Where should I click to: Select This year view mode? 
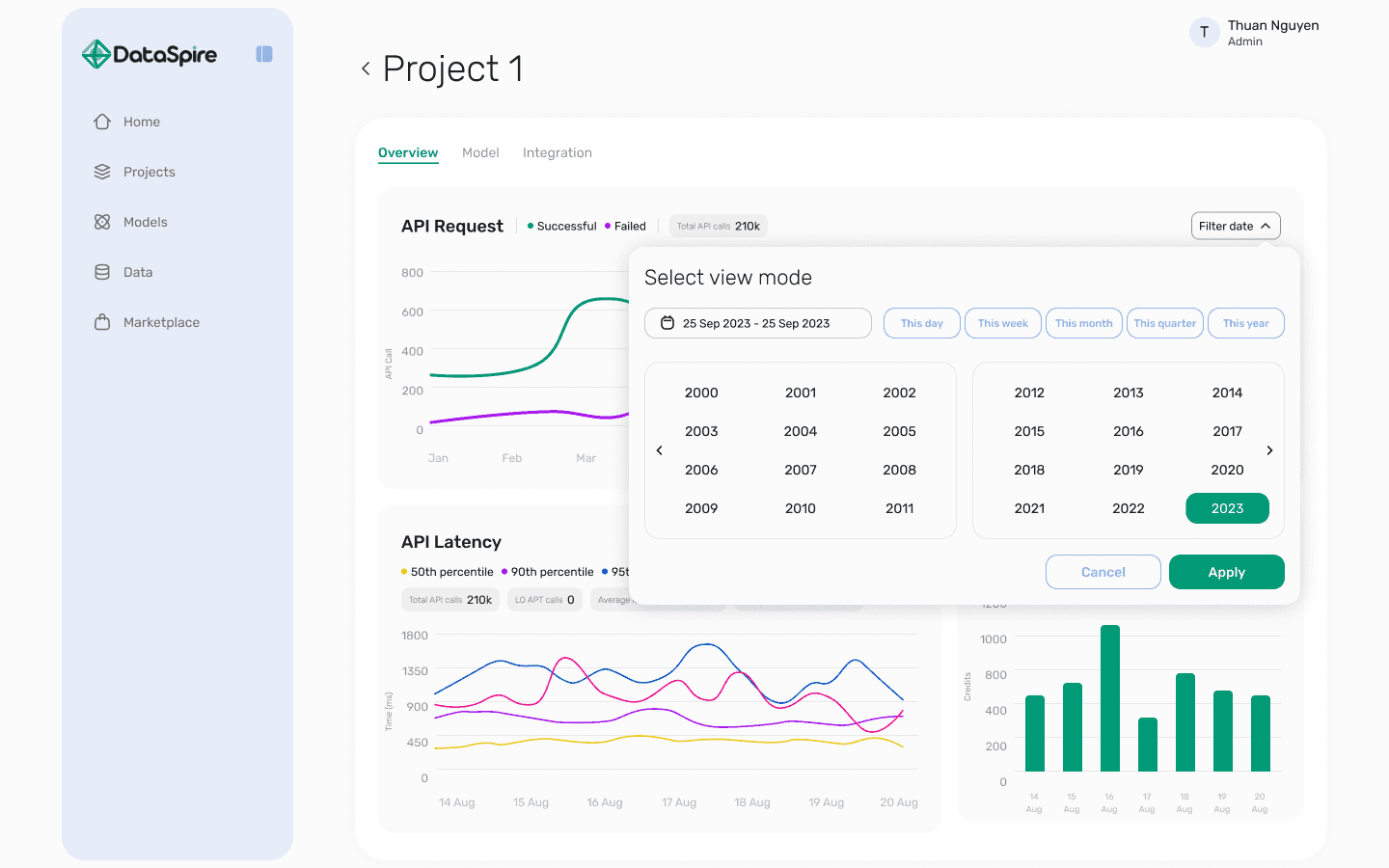click(x=1246, y=323)
